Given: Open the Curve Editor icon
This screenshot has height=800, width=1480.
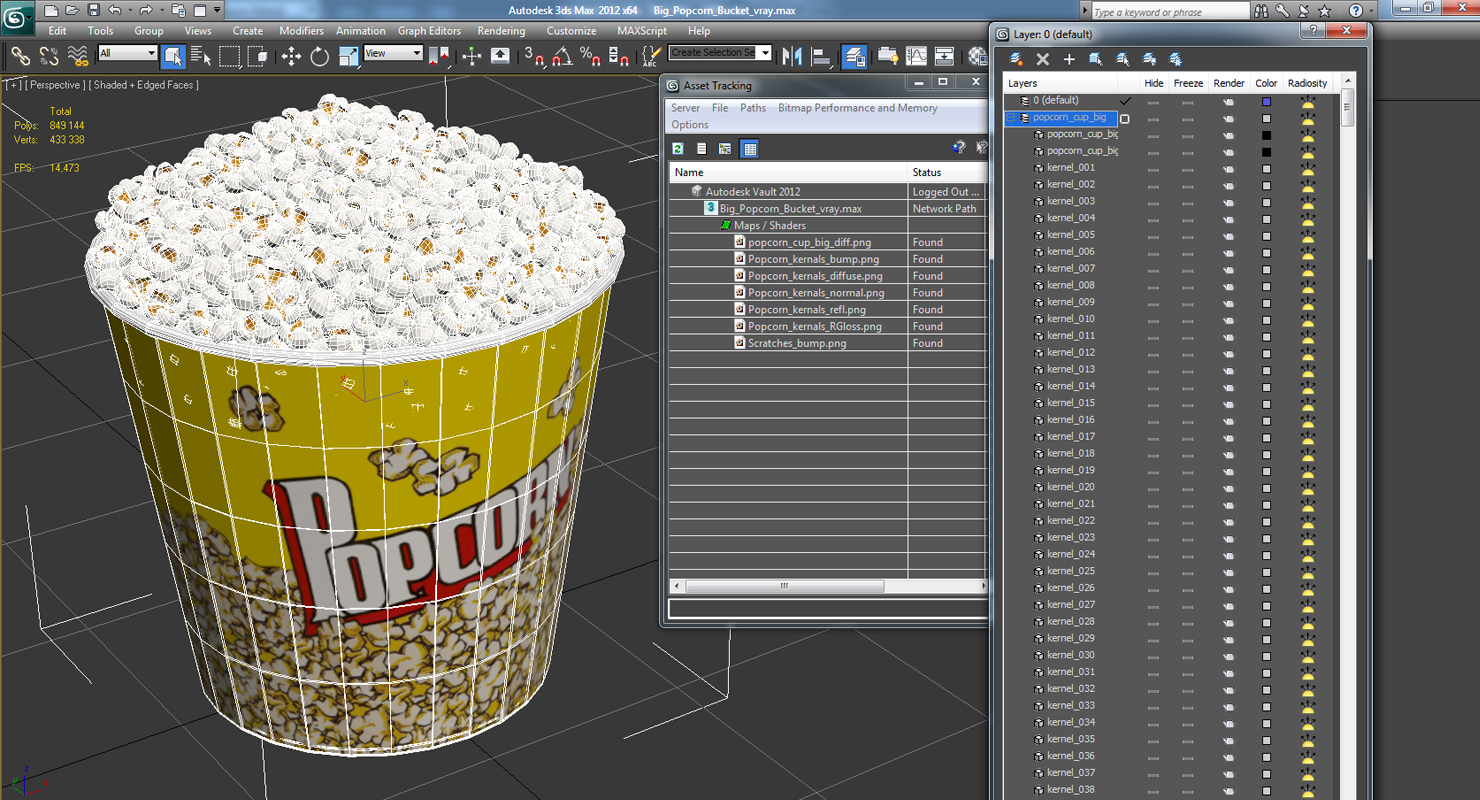Looking at the screenshot, I should [x=916, y=56].
